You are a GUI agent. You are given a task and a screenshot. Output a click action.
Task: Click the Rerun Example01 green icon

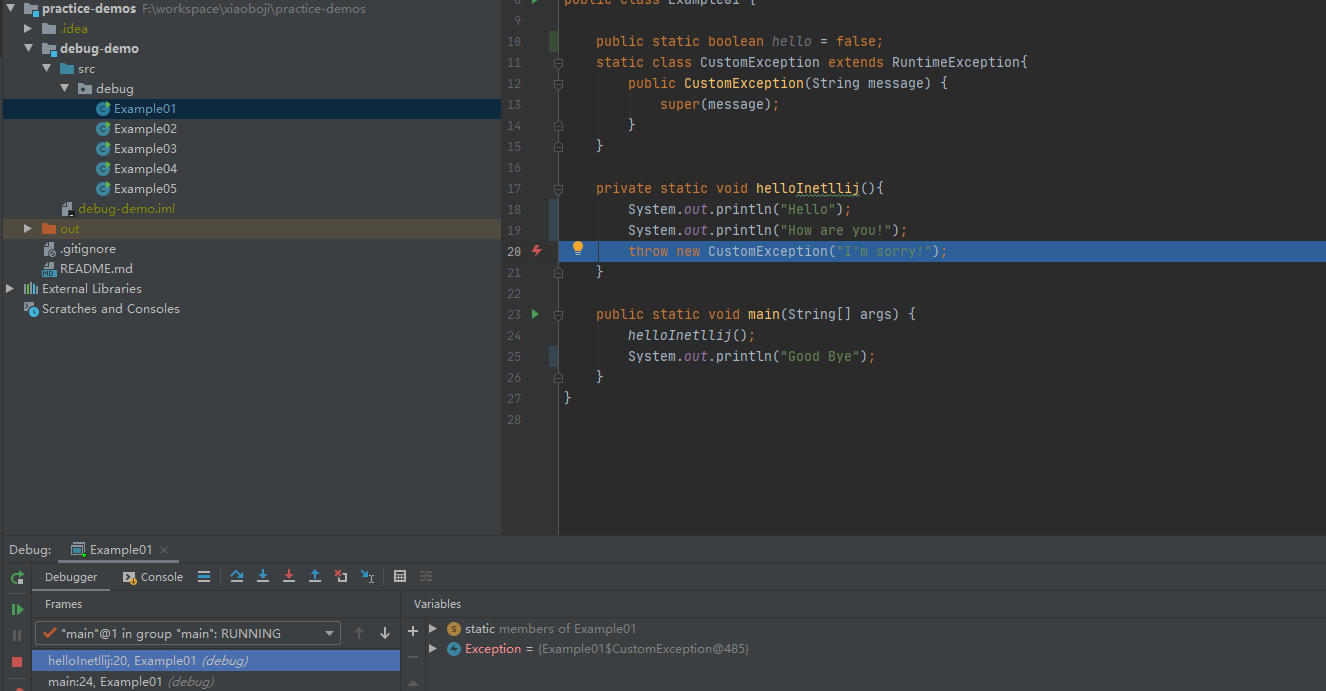coord(16,577)
